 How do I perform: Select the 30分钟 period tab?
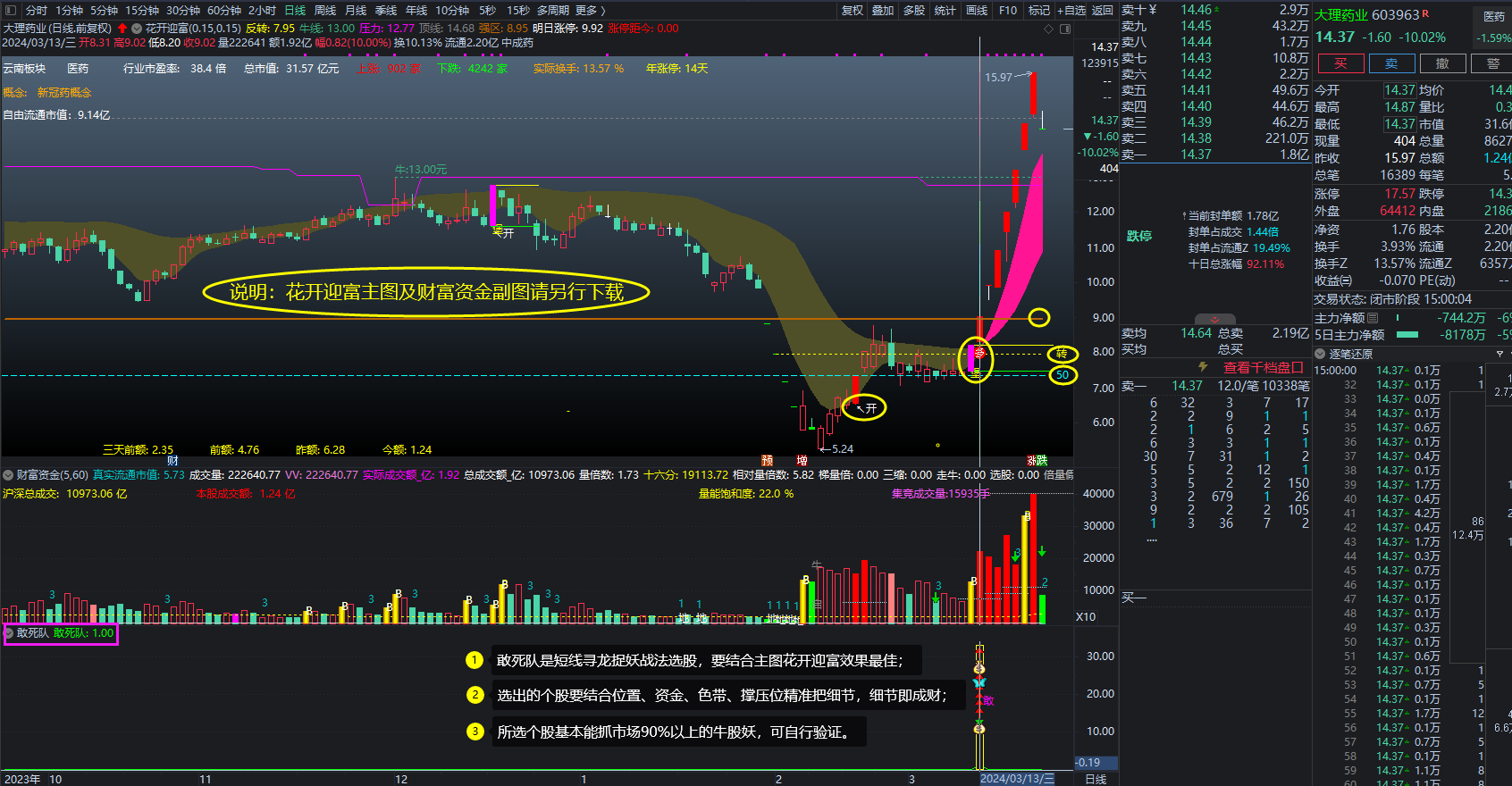pyautogui.click(x=183, y=10)
